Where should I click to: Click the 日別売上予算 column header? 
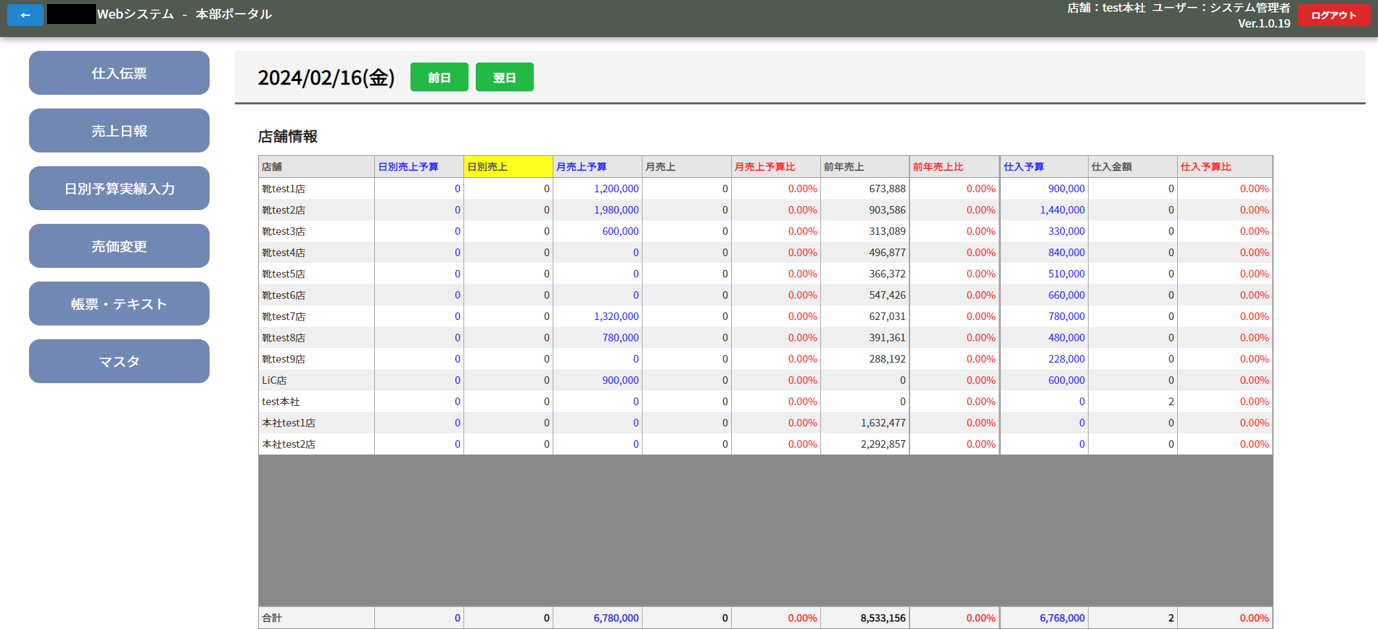[x=419, y=167]
